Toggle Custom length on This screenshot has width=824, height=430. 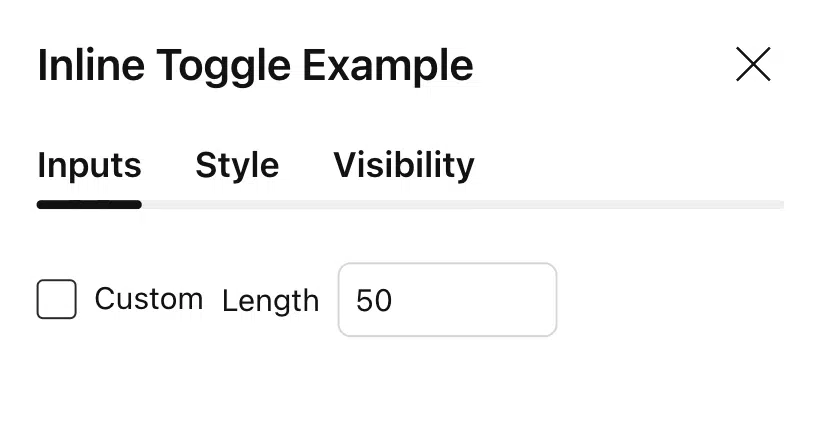57,299
